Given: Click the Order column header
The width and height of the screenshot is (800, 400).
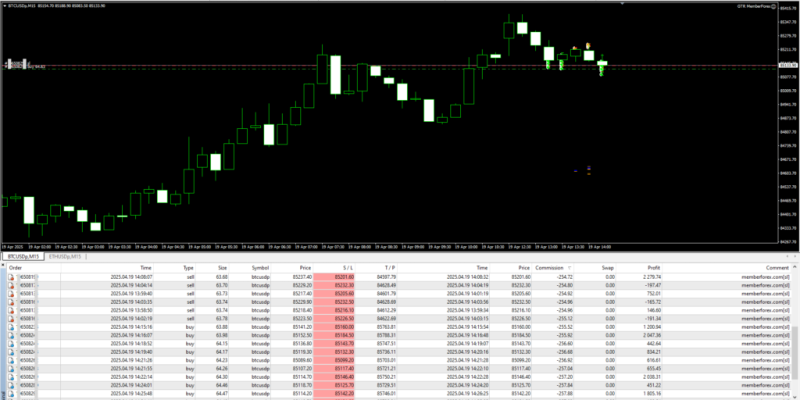Looking at the screenshot, I should pyautogui.click(x=15, y=268).
